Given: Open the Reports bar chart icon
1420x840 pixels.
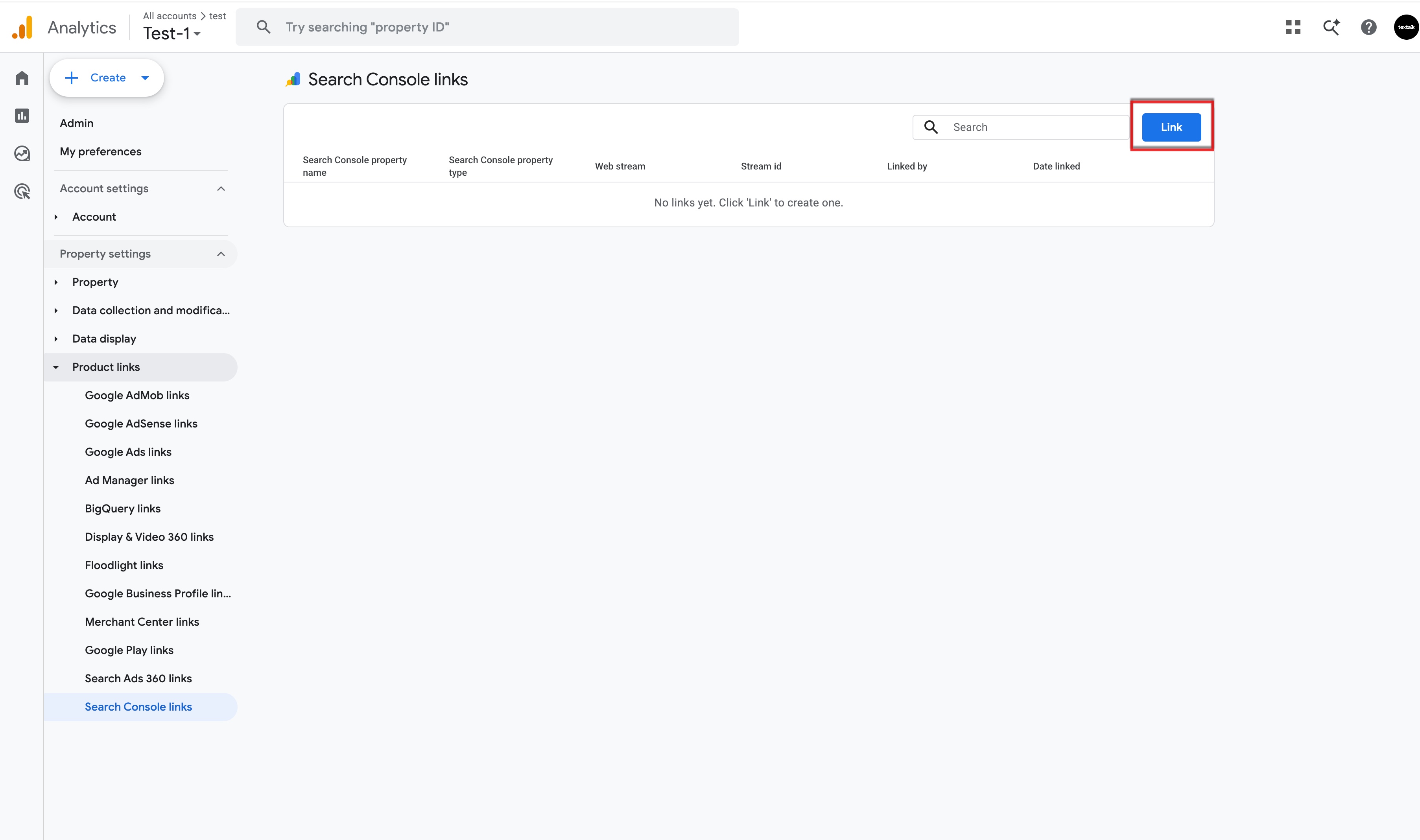Looking at the screenshot, I should point(22,116).
